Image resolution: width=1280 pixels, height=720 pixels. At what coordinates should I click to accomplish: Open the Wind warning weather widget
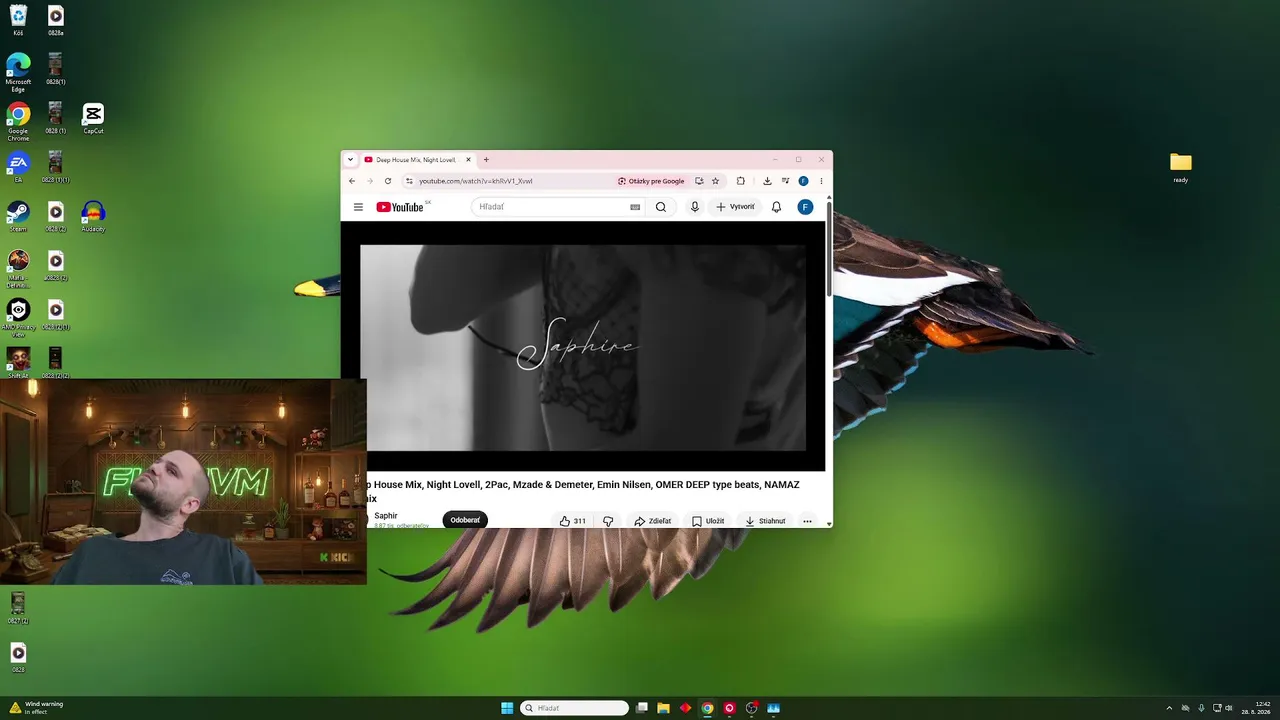click(36, 708)
